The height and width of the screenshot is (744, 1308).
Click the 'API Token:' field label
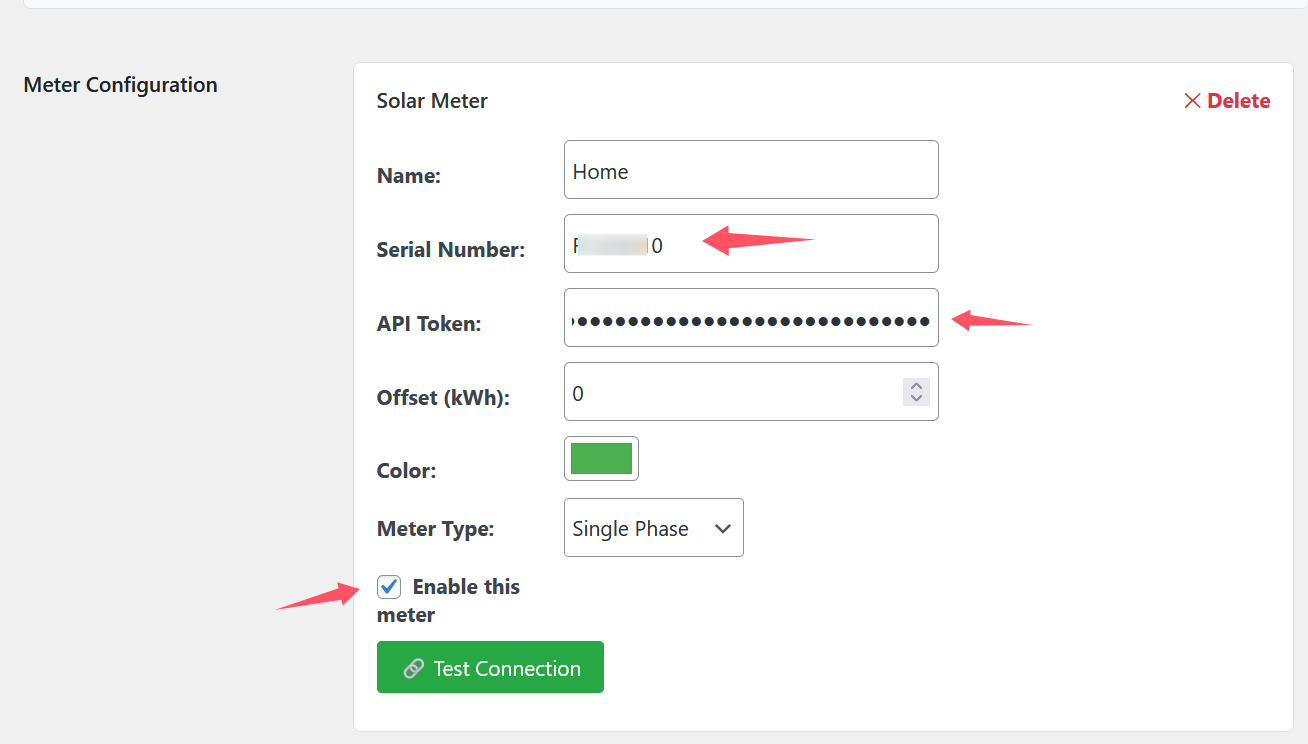(x=429, y=324)
